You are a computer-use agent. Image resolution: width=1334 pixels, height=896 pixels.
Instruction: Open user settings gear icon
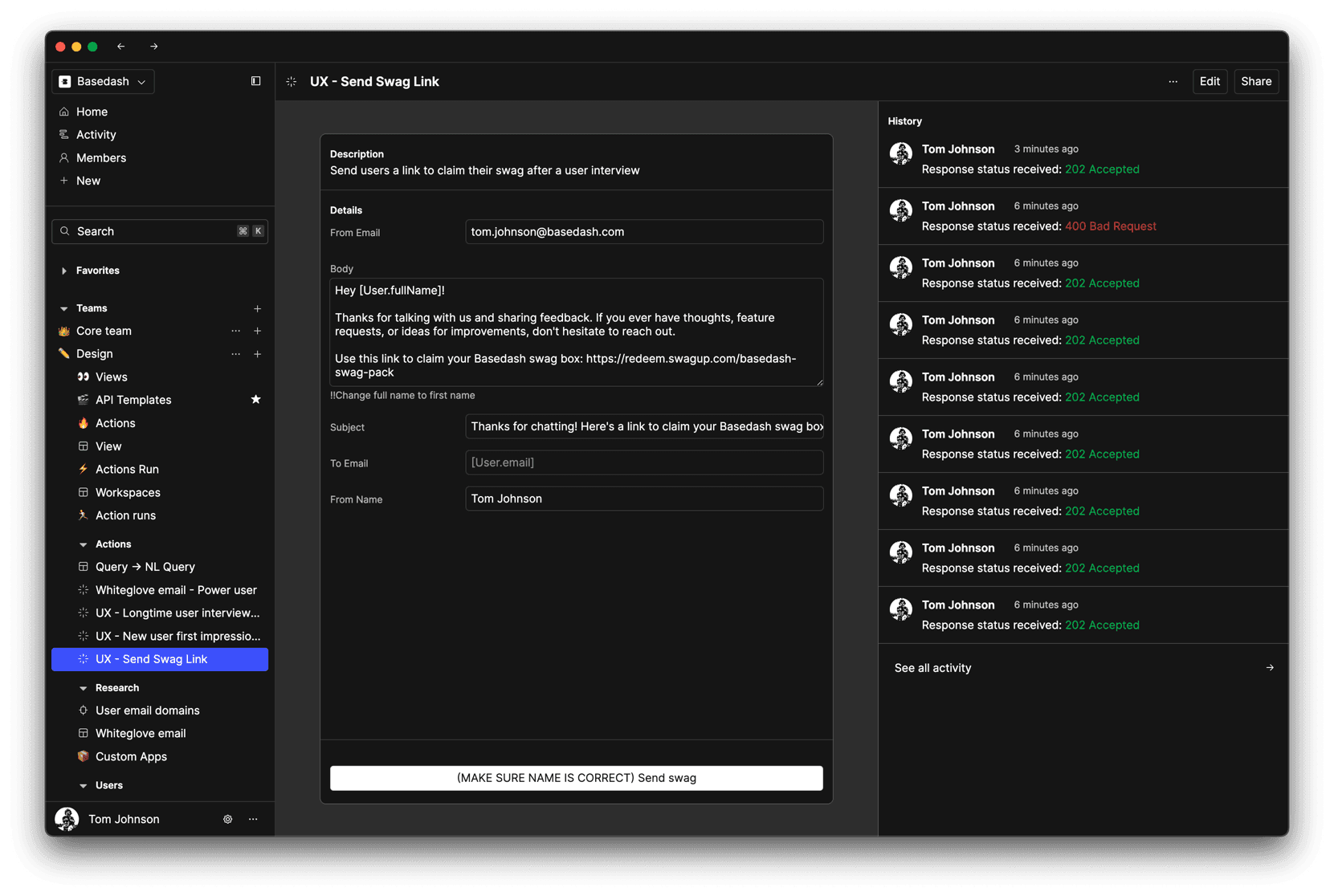[228, 819]
